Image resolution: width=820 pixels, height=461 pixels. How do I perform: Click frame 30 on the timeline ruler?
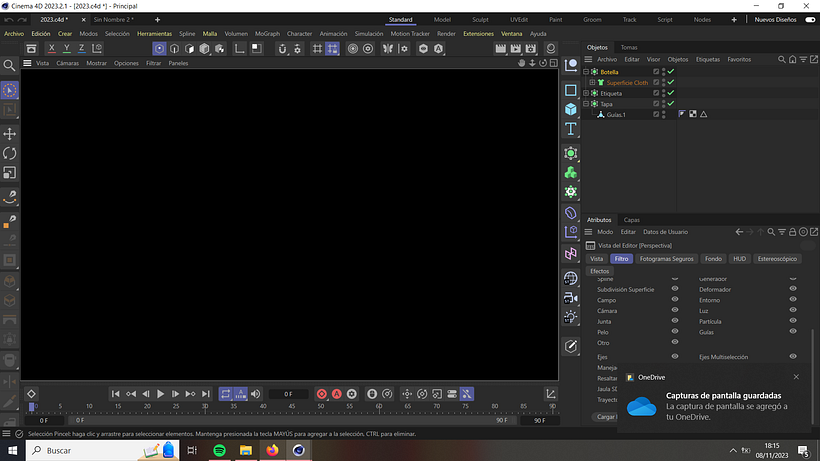click(206, 407)
